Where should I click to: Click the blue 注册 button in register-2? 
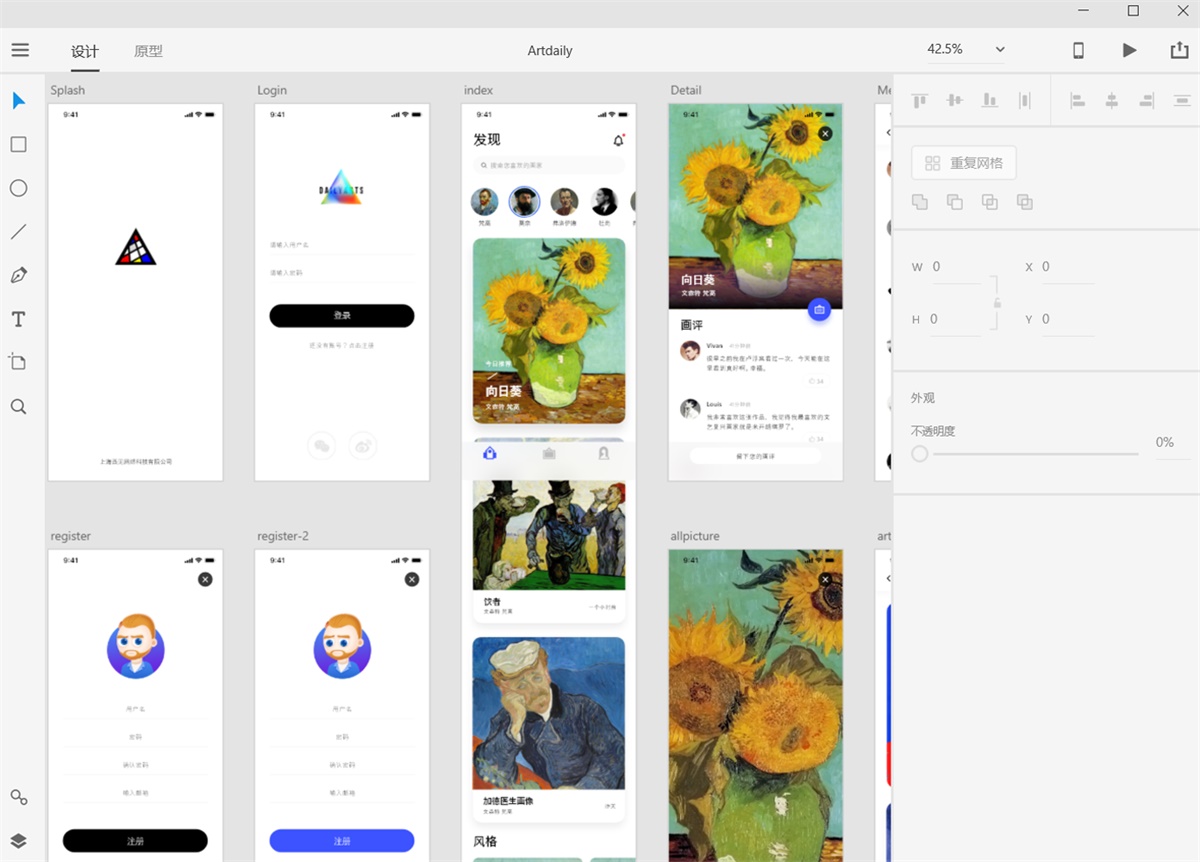click(342, 841)
